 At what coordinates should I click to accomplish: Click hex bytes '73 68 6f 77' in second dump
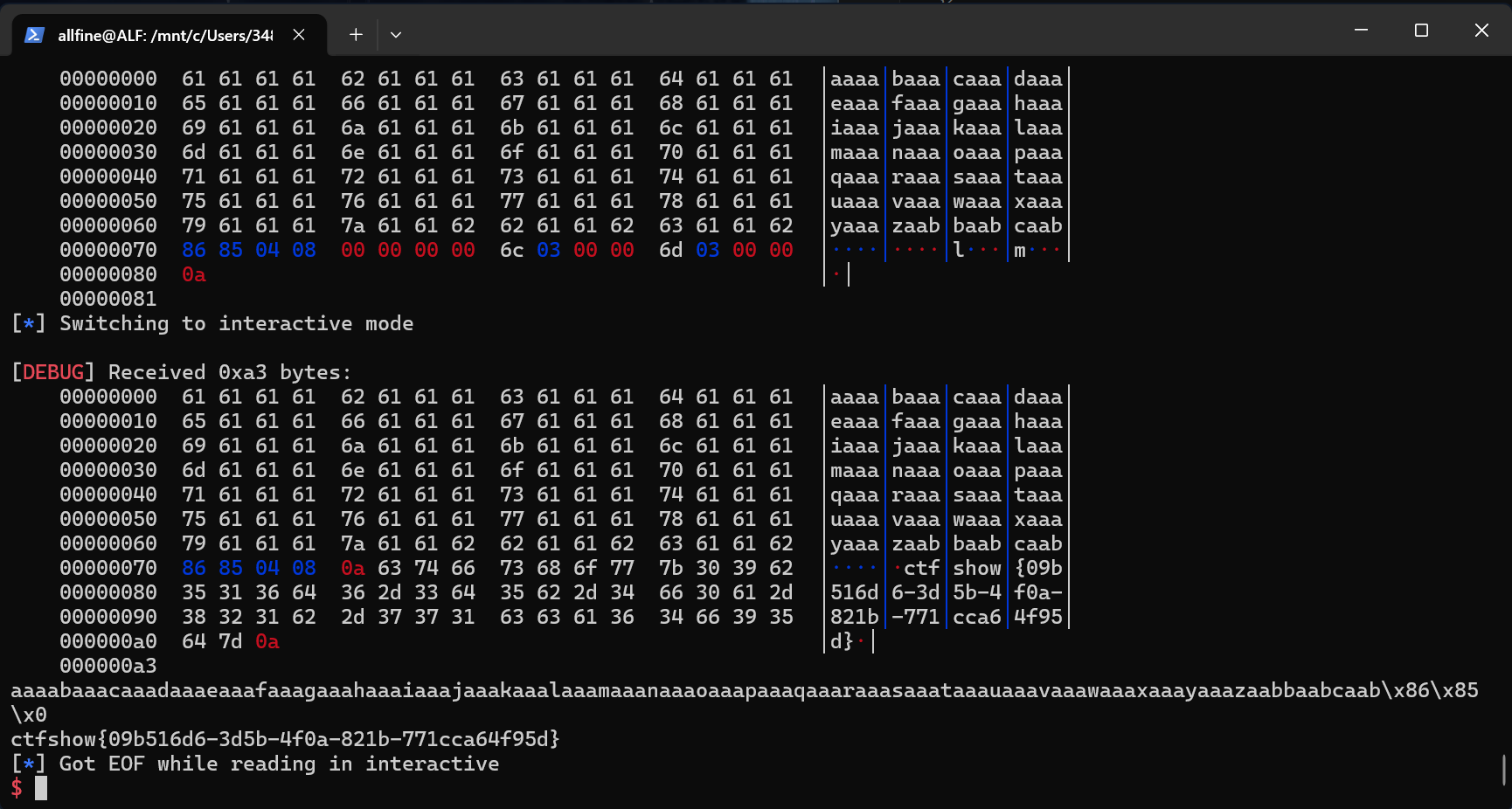pyautogui.click(x=567, y=568)
